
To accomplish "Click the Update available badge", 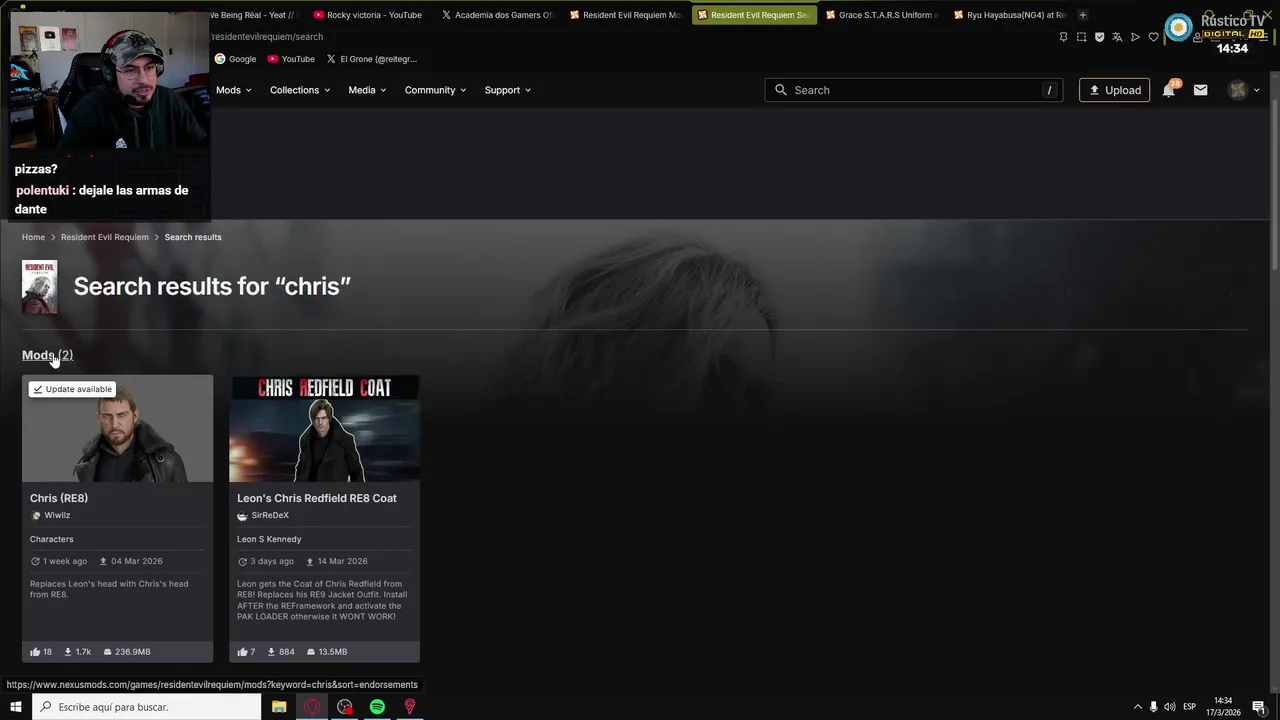I will 72,389.
